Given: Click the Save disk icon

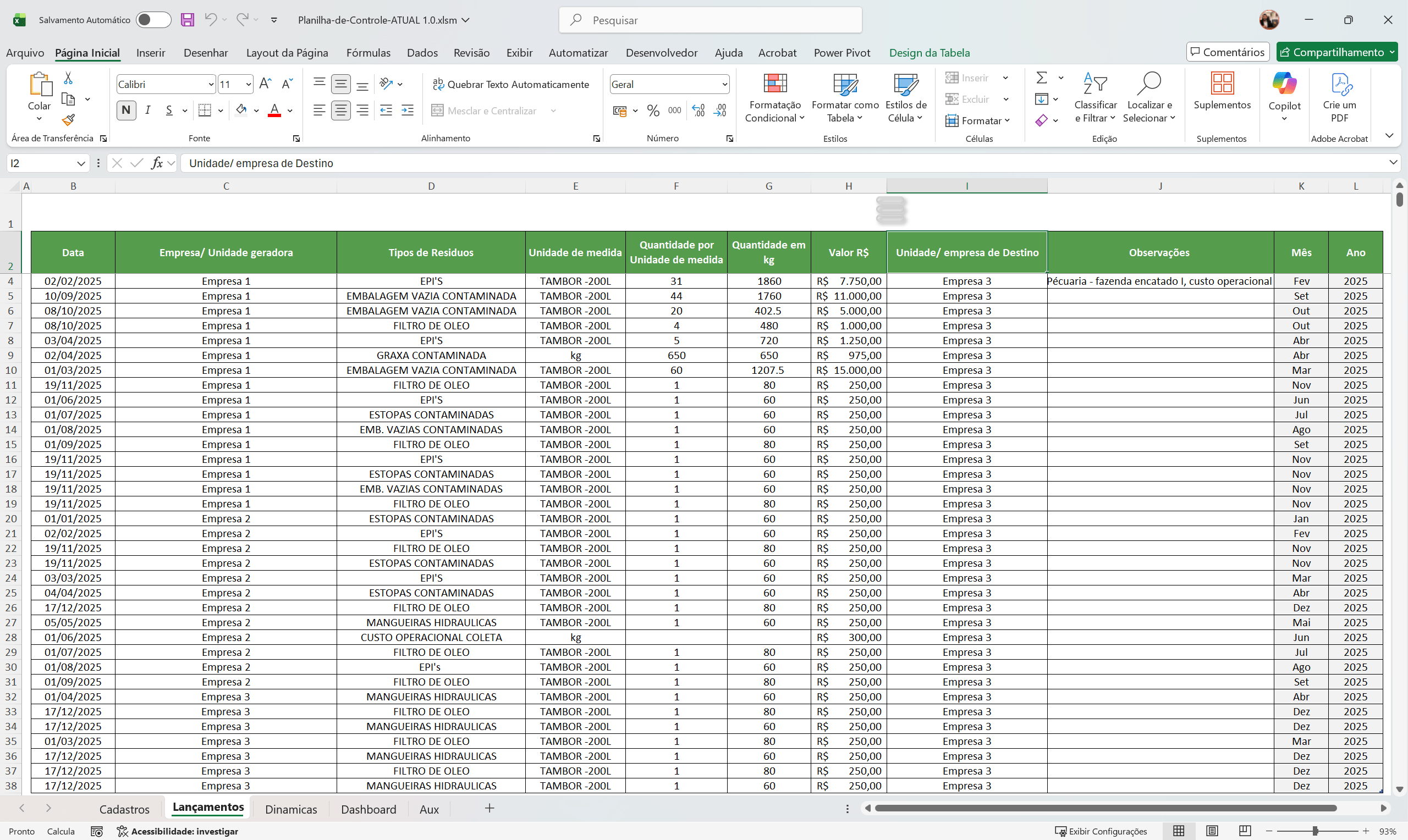Looking at the screenshot, I should (188, 20).
